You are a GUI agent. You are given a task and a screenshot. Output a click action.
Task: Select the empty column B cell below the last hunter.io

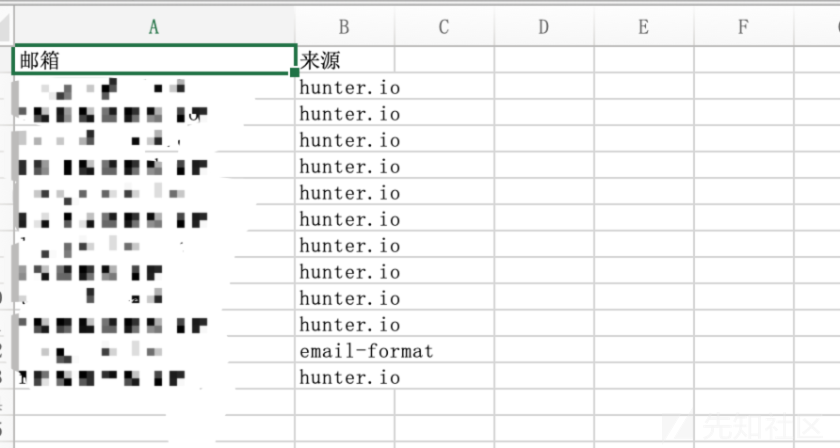344,402
